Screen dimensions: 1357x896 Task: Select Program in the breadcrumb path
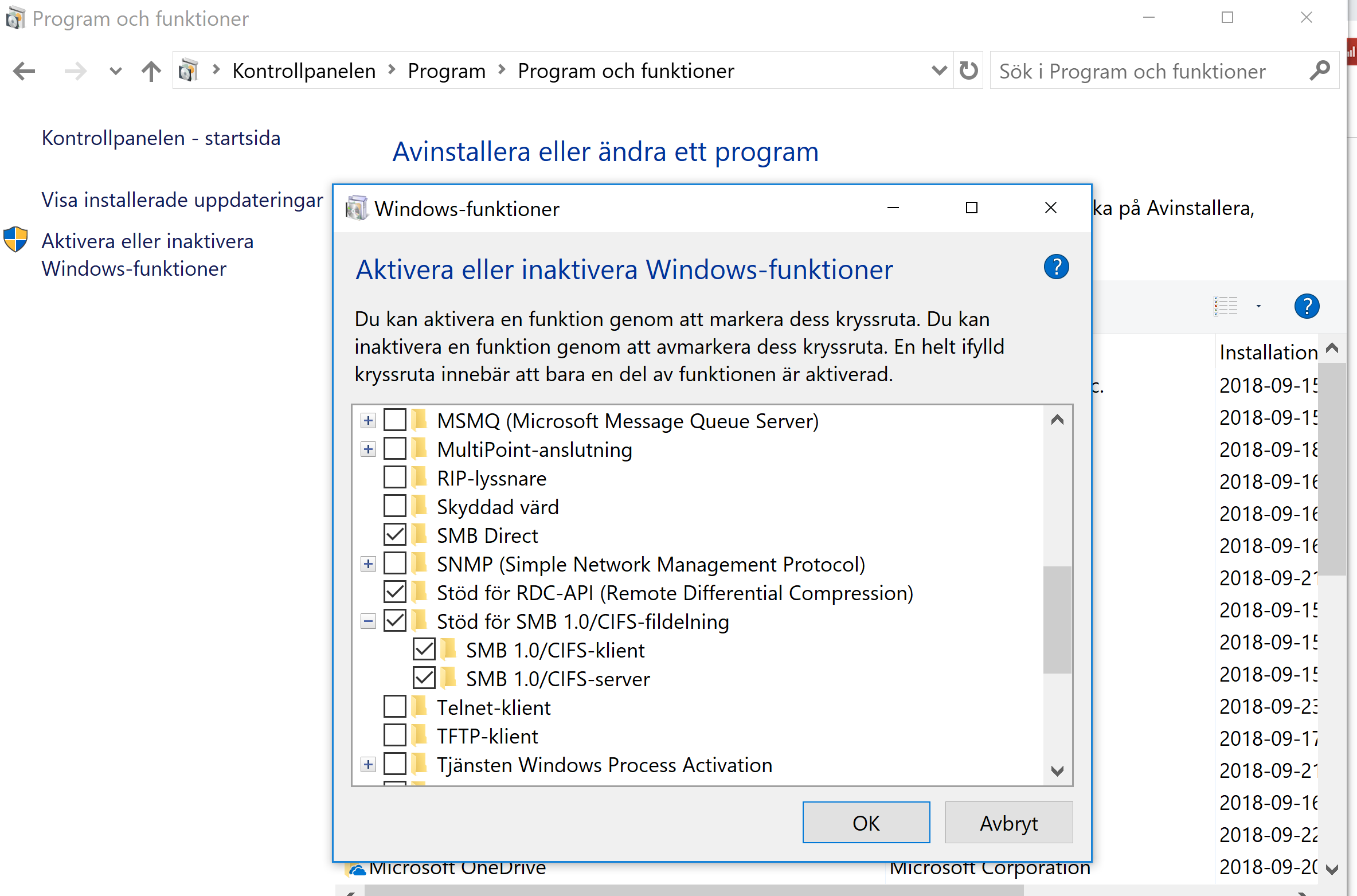point(447,71)
